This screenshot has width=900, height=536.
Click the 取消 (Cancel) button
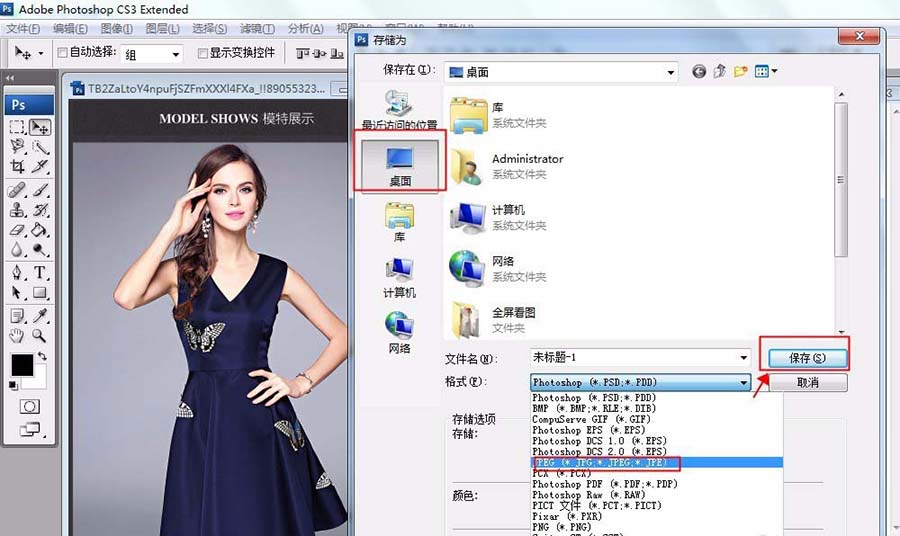[807, 383]
